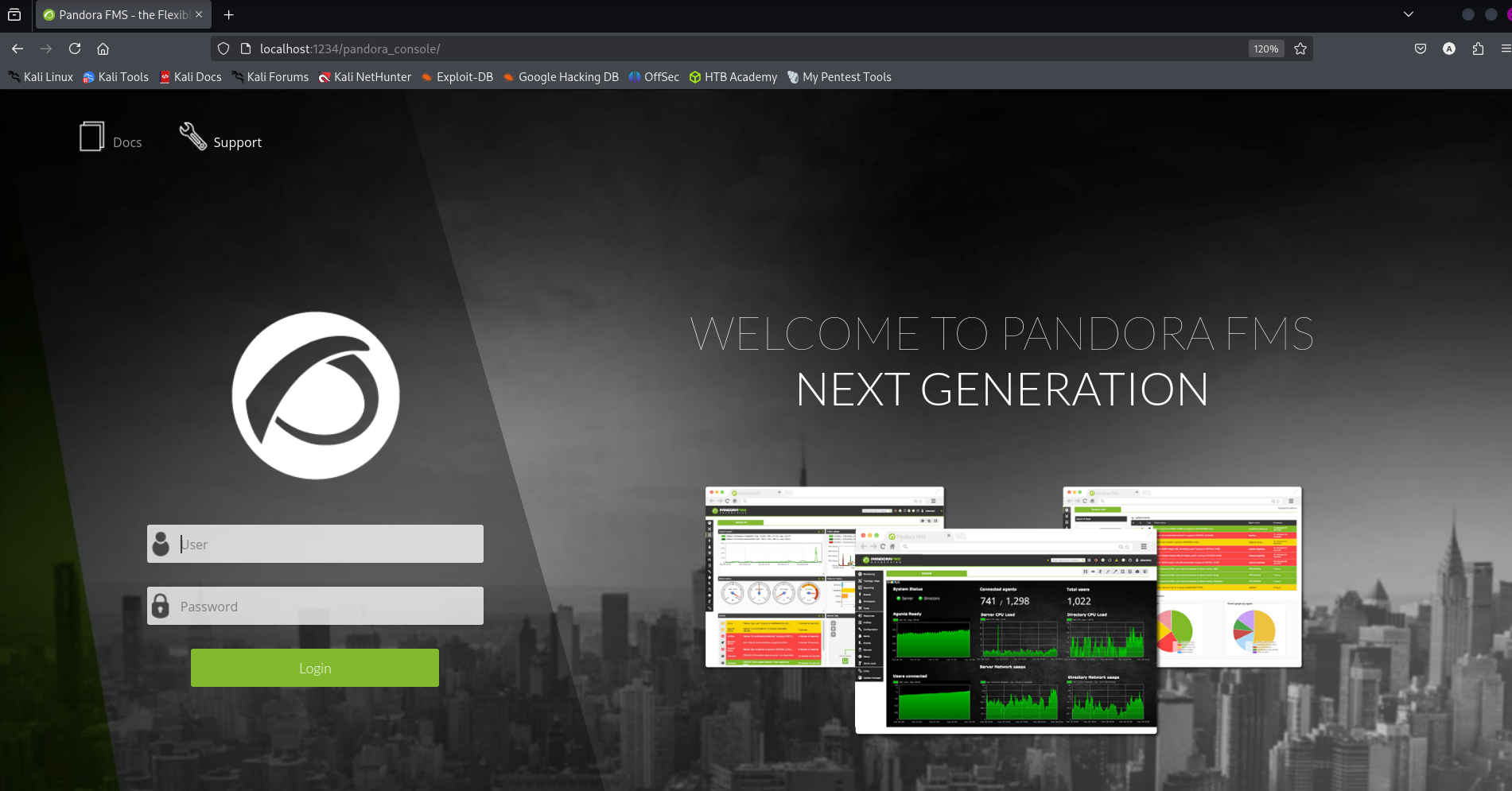The height and width of the screenshot is (791, 1512).
Task: Click the shield tracking protection icon
Action: coord(223,48)
